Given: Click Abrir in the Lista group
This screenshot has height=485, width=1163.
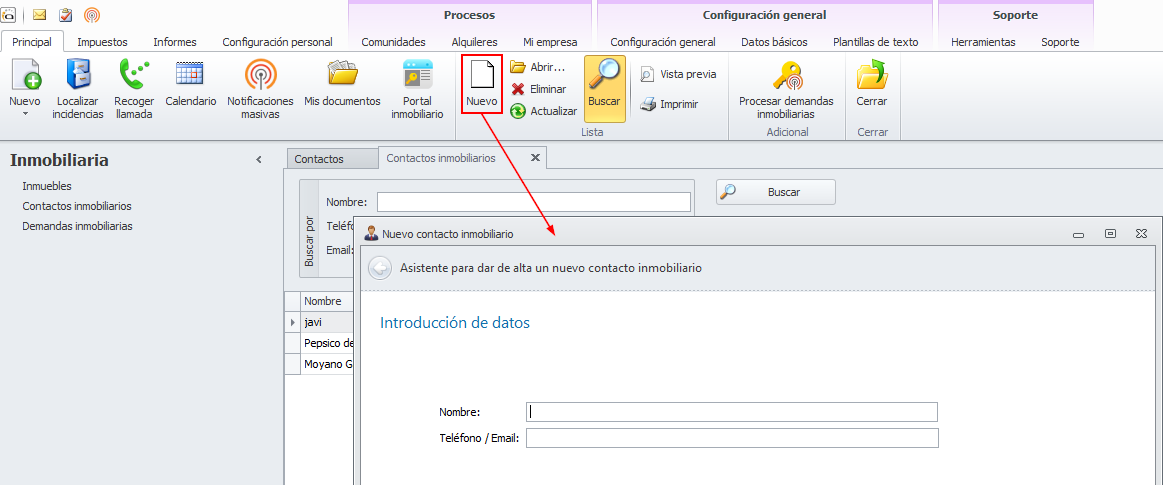Looking at the screenshot, I should [538, 67].
